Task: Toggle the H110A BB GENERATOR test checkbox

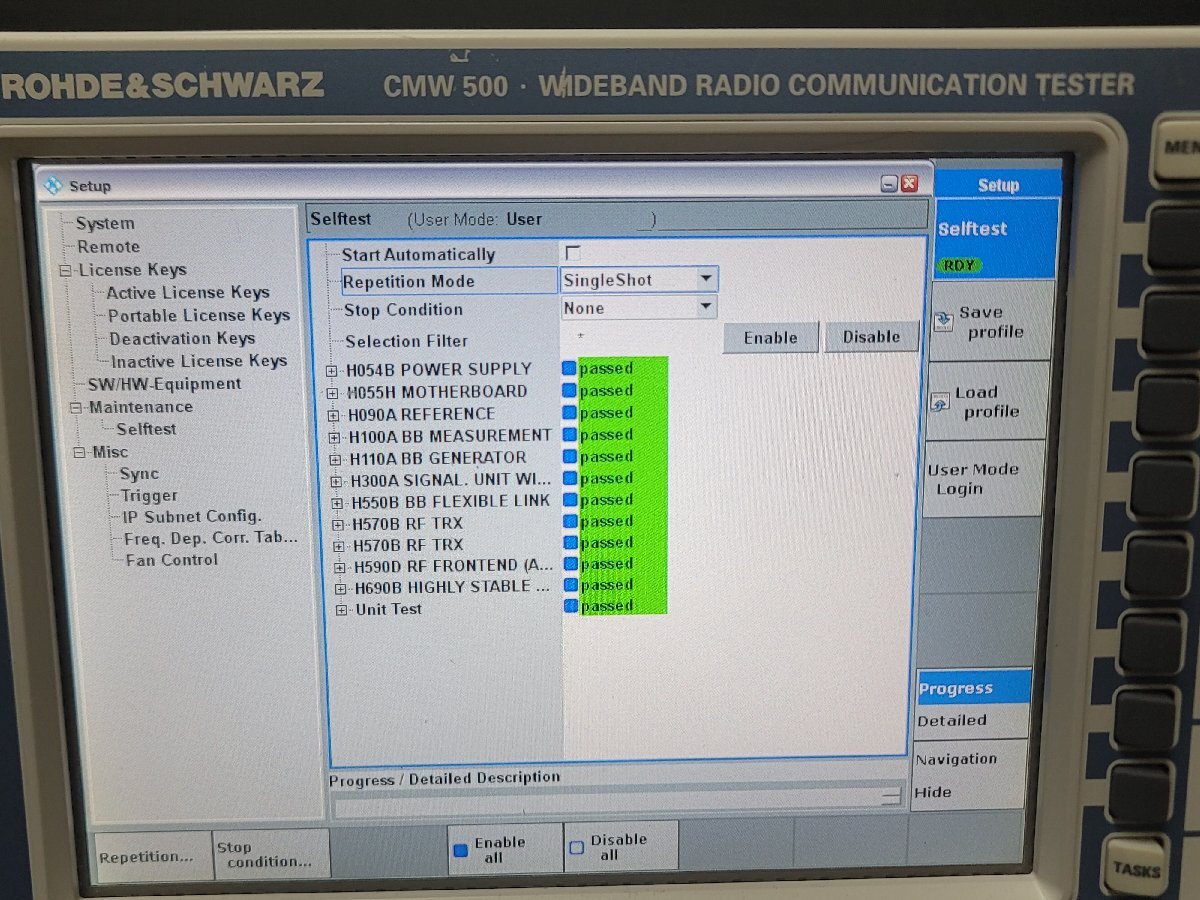Action: tap(570, 456)
